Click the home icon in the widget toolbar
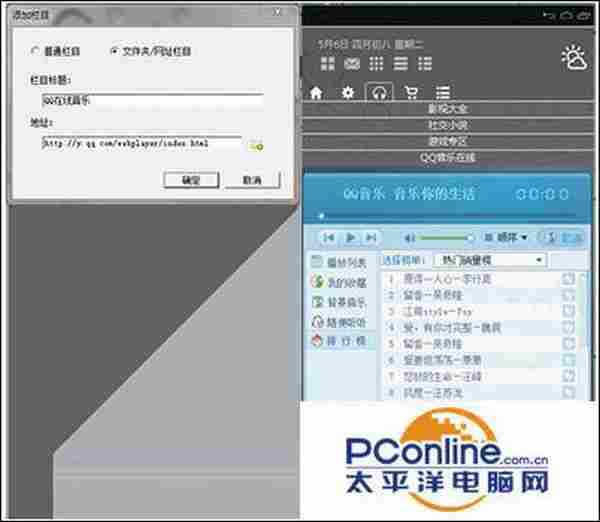The image size is (600, 522). [317, 93]
